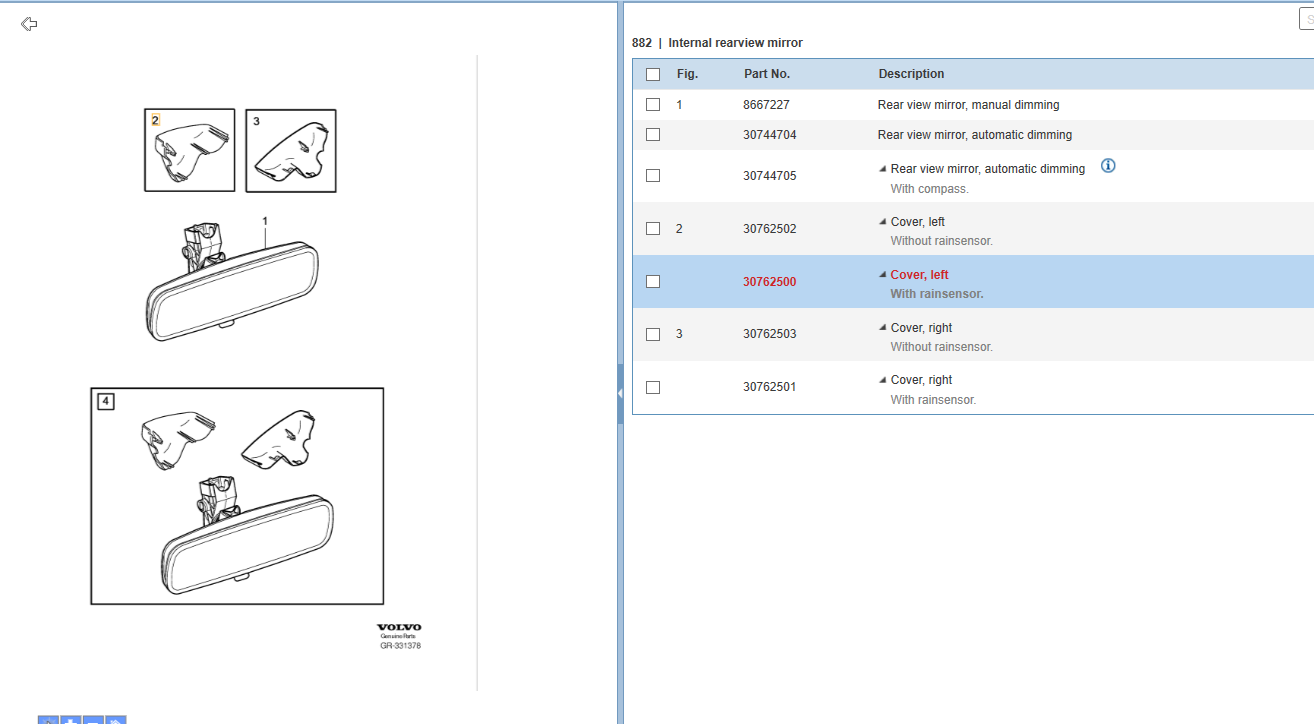Mark the checkbox for part 30762502
The height and width of the screenshot is (724, 1314).
click(653, 229)
